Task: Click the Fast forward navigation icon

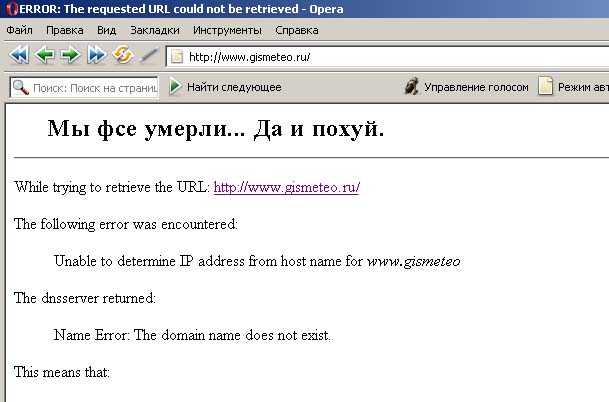Action: point(96,55)
